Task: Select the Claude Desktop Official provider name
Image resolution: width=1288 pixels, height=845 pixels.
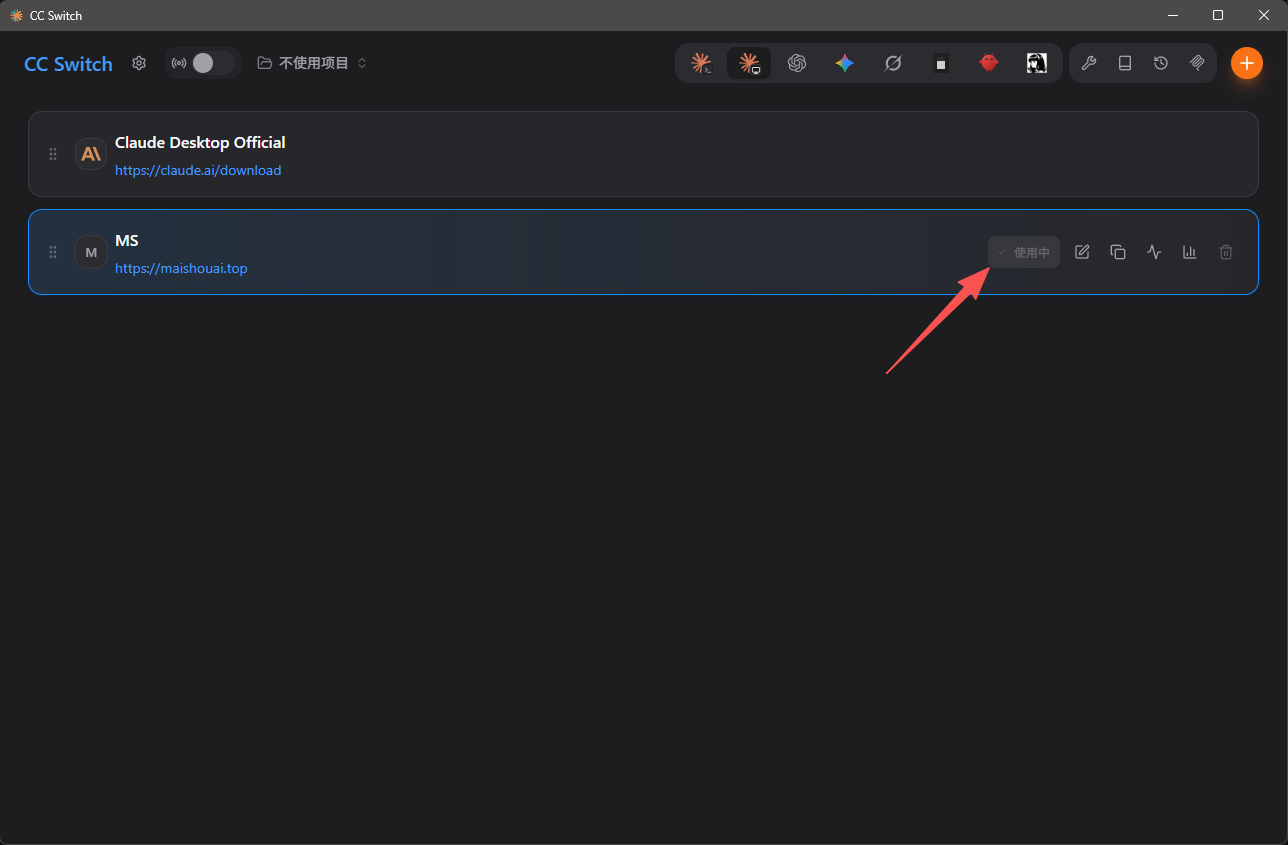Action: point(200,142)
